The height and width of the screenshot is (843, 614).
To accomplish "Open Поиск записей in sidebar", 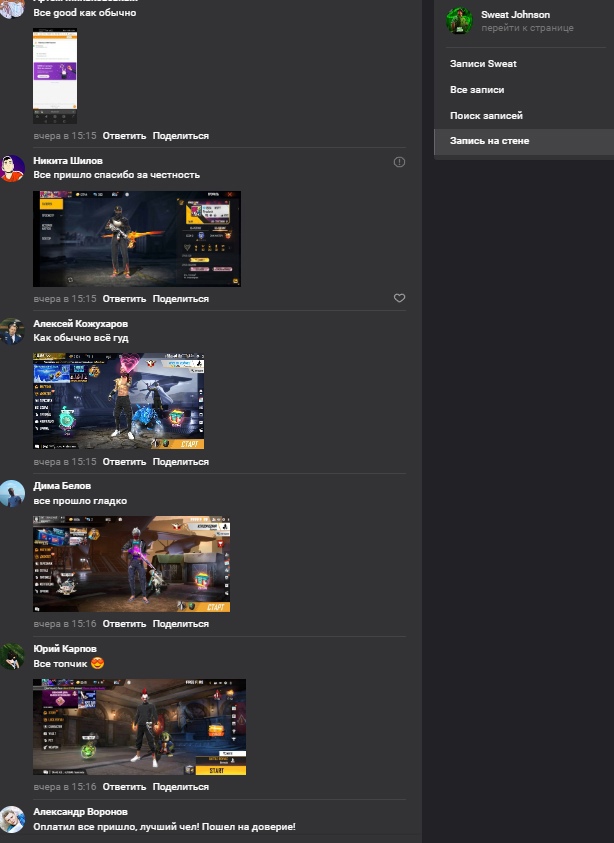I will click(486, 116).
